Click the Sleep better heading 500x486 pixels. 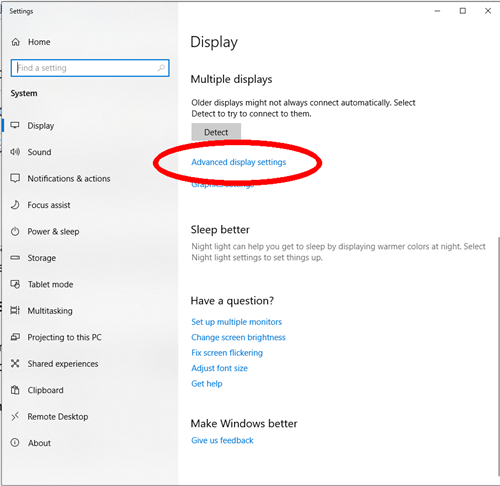(220, 230)
